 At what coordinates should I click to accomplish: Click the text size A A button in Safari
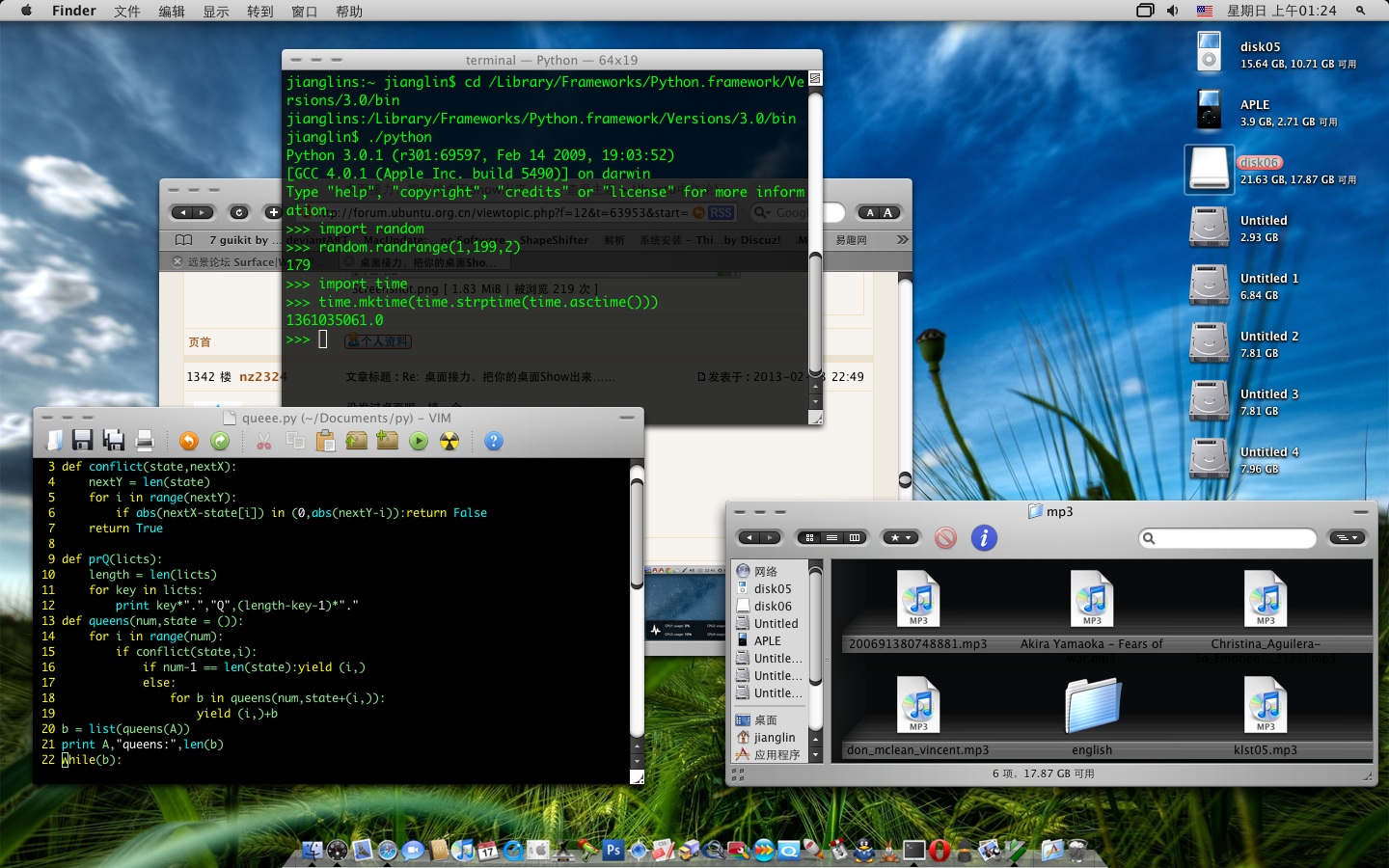point(879,212)
